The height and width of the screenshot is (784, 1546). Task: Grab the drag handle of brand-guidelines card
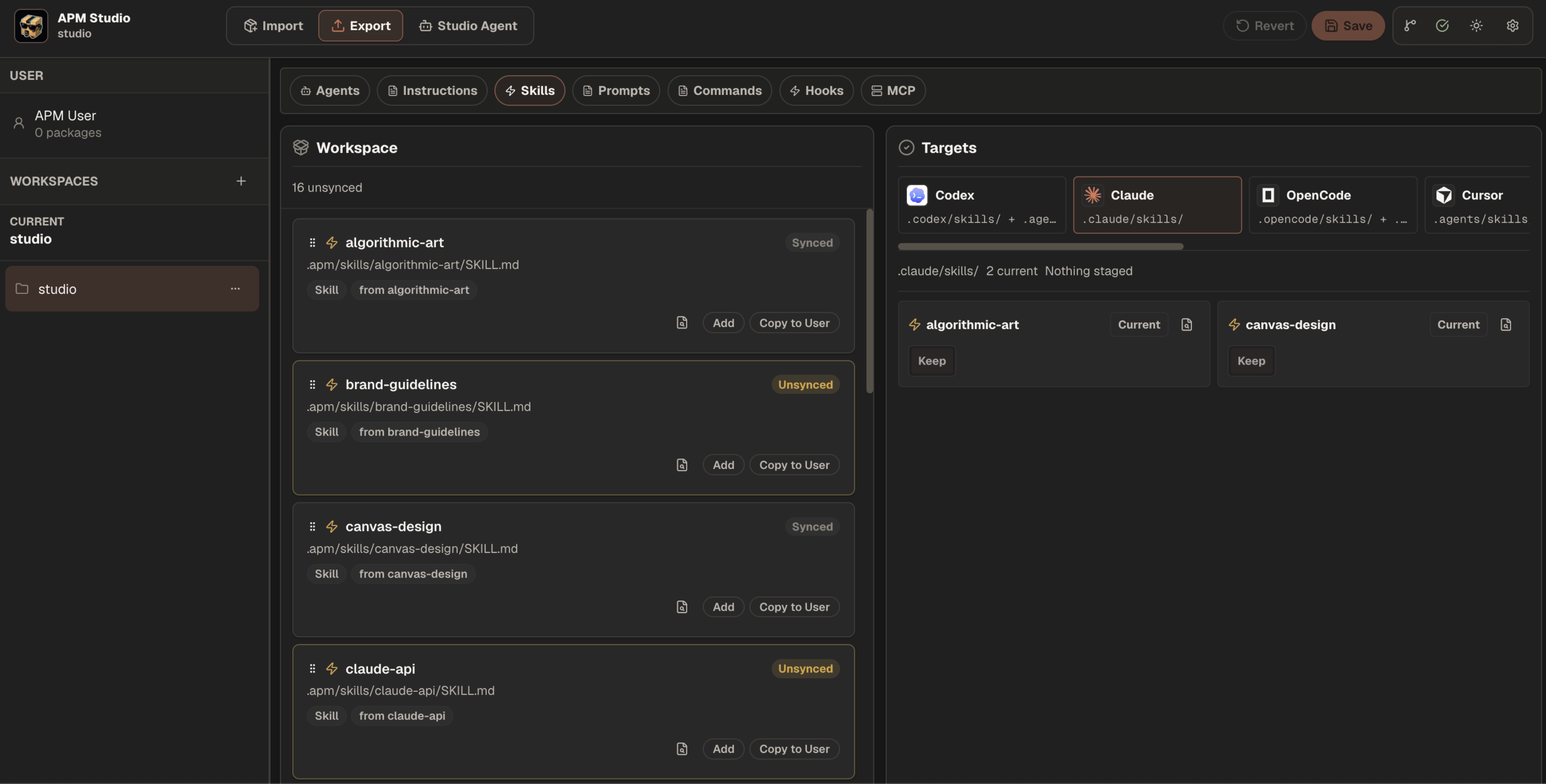pos(312,385)
